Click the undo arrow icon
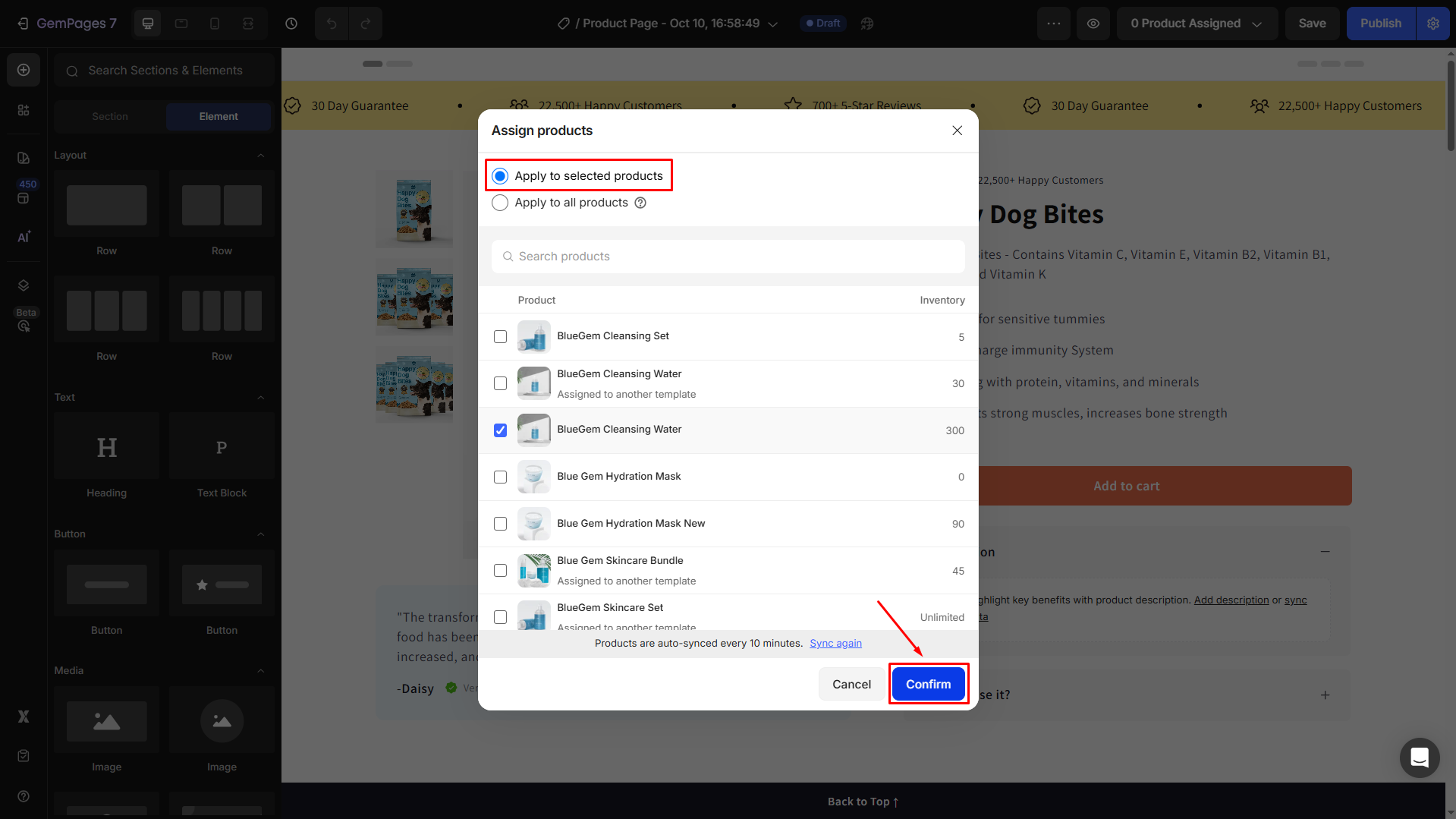Image resolution: width=1456 pixels, height=819 pixels. point(332,24)
